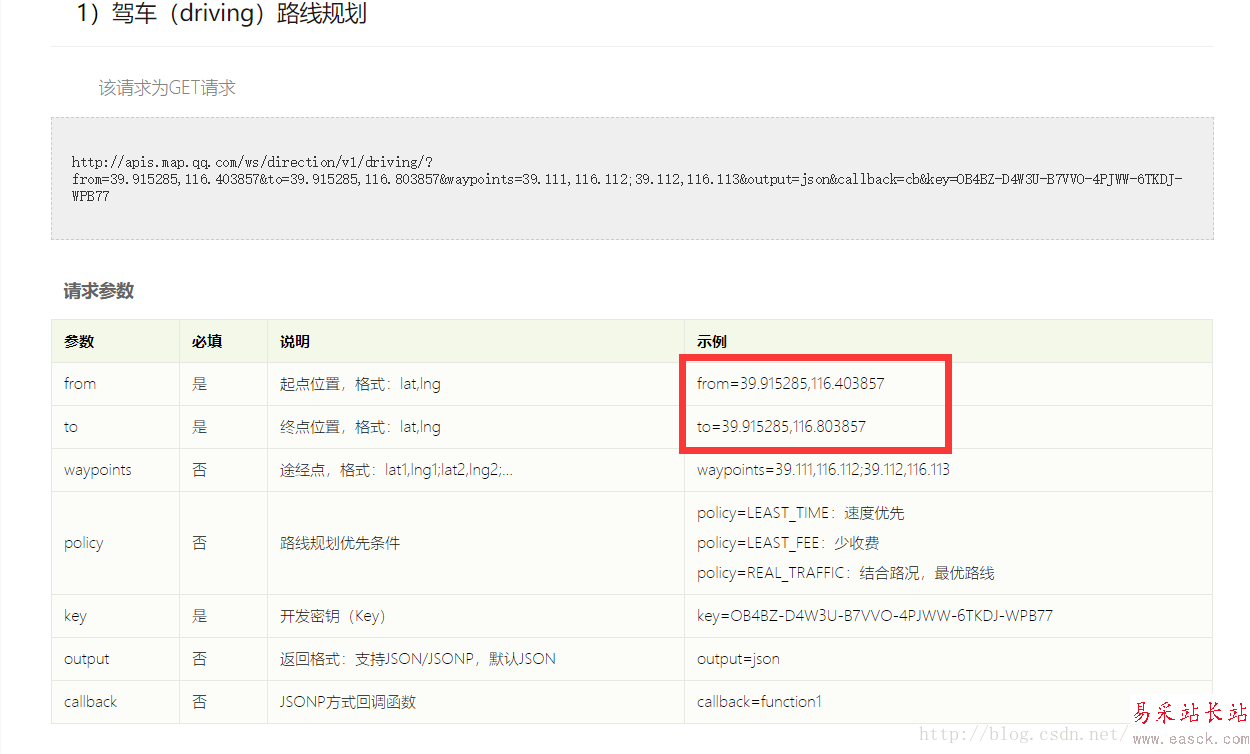Image resolution: width=1250 pixels, height=754 pixels.
Task: Click '路线规划优先条件' description
Action: (x=340, y=543)
